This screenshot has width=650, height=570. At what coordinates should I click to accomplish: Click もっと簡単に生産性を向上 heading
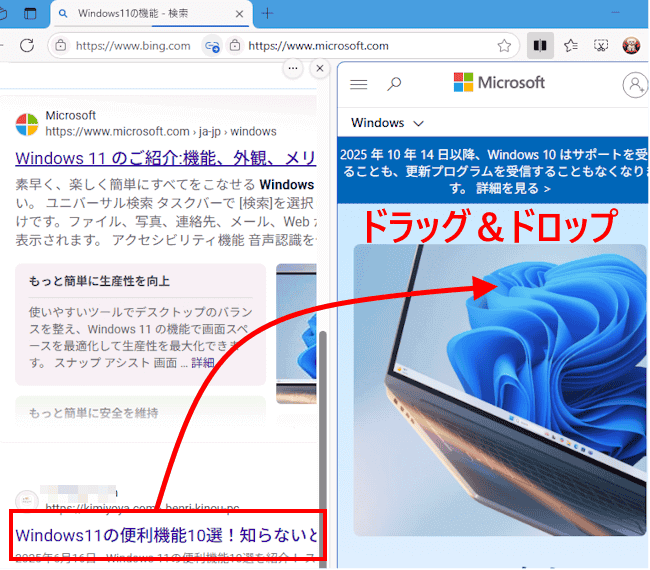click(x=99, y=281)
